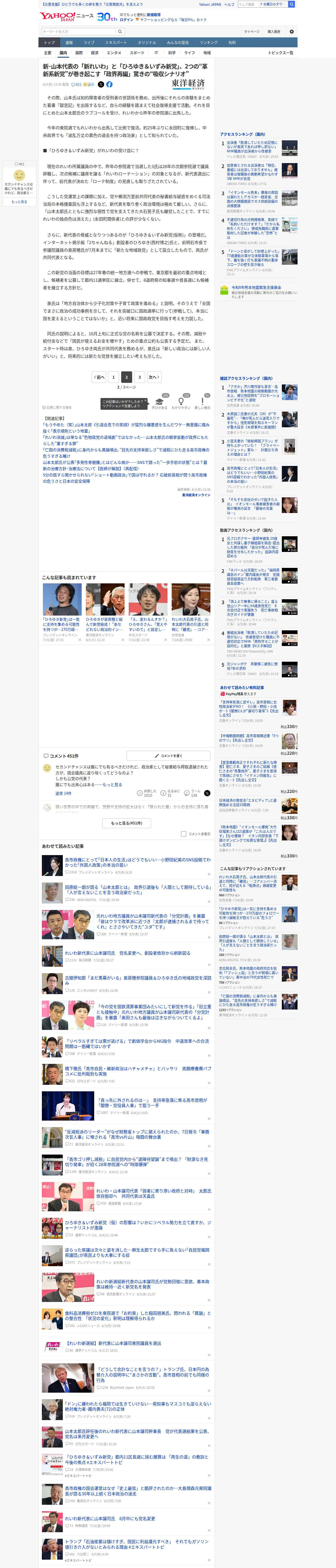336x1568 pixels.
Task: Open the 30th anniversary logo
Action: point(107,17)
